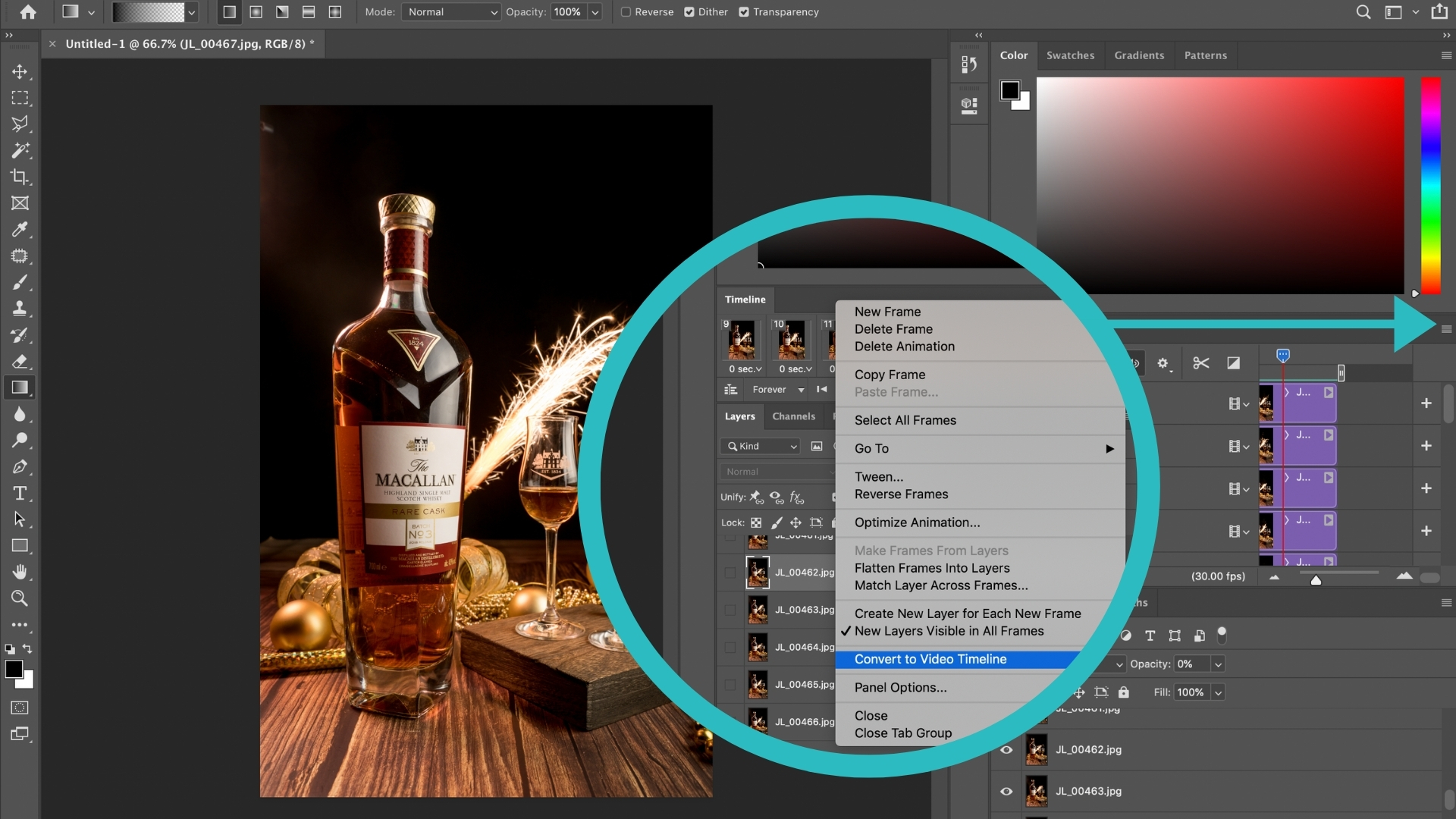The image size is (1456, 819).
Task: Click the hue spectrum slider bar
Action: [x=1430, y=185]
